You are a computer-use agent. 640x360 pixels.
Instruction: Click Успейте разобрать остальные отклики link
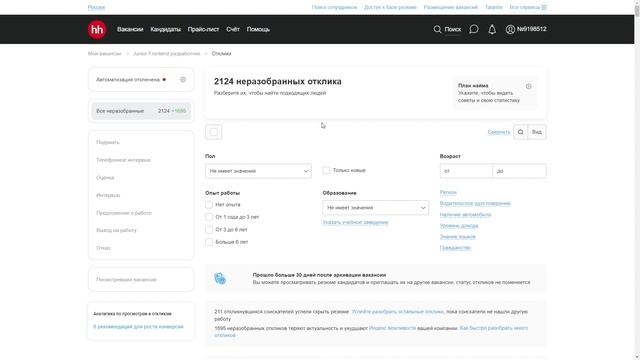point(398,311)
